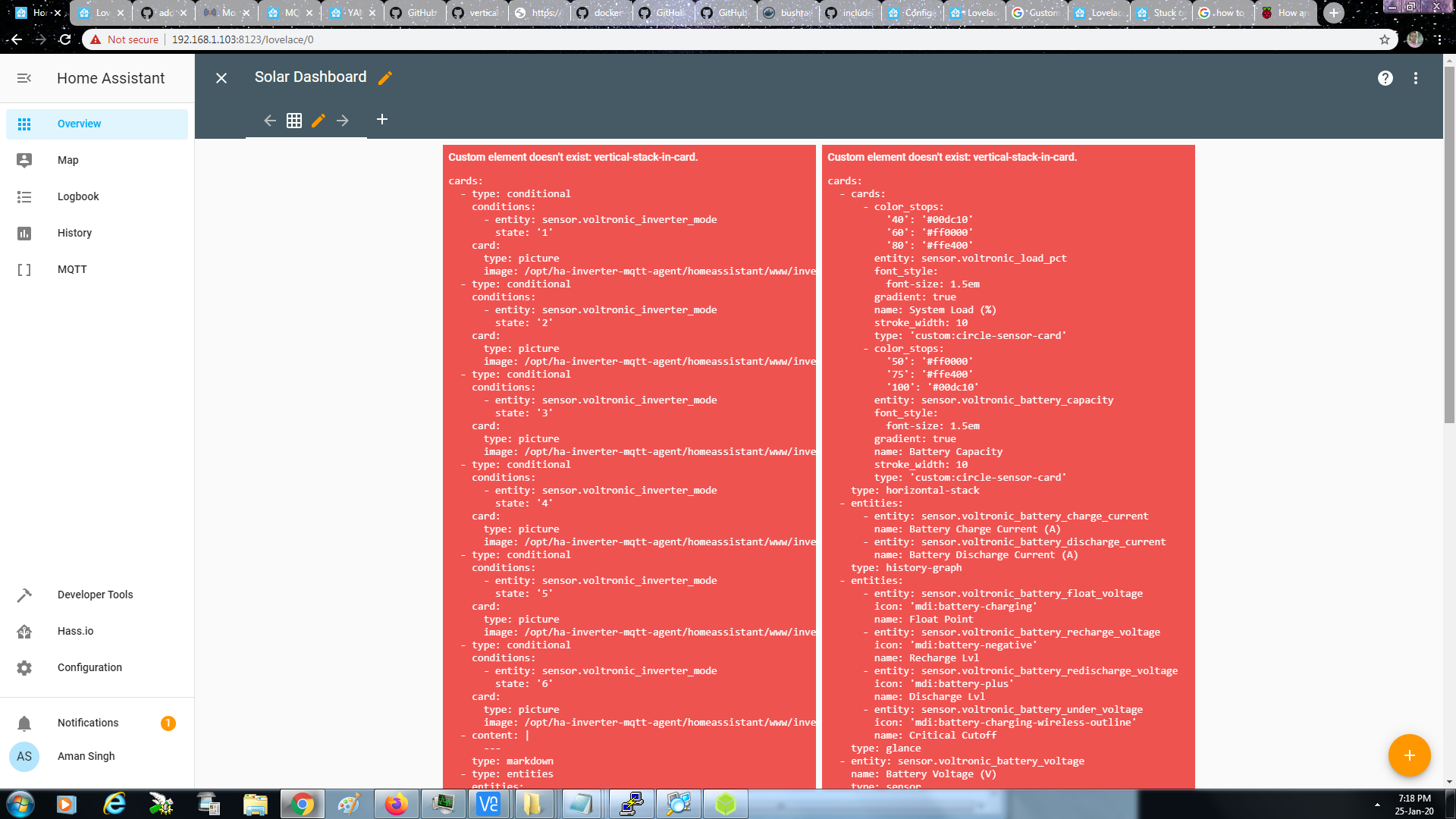The height and width of the screenshot is (819, 1456).
Task: Open the three-dot overflow menu
Action: 1415,78
